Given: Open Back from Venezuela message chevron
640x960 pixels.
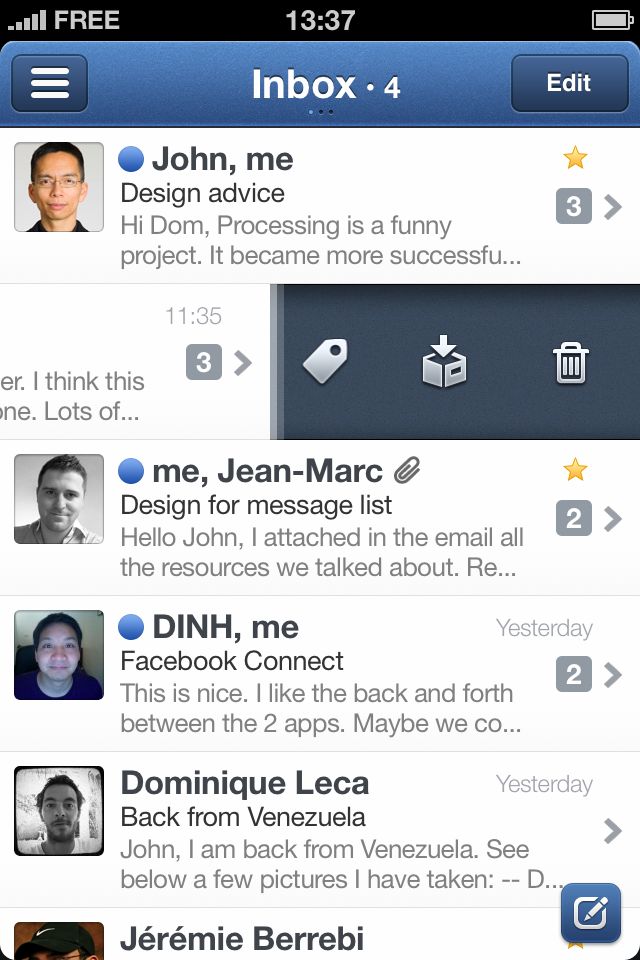Looking at the screenshot, I should point(613,830).
